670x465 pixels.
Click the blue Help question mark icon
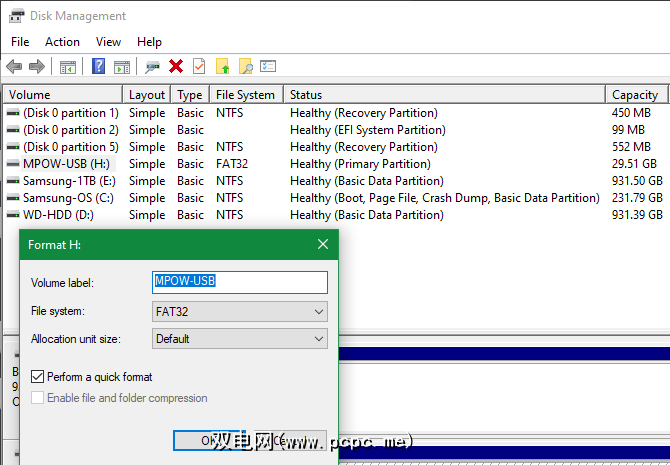[99, 67]
